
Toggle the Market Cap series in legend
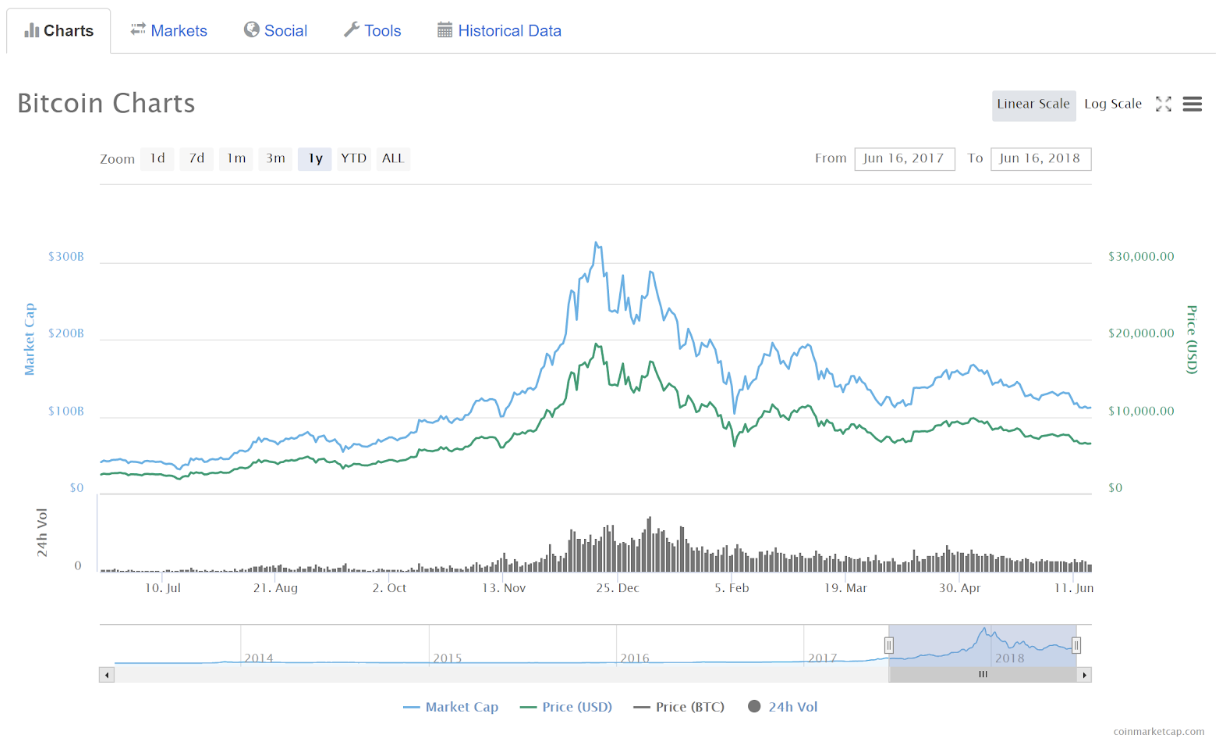(450, 707)
